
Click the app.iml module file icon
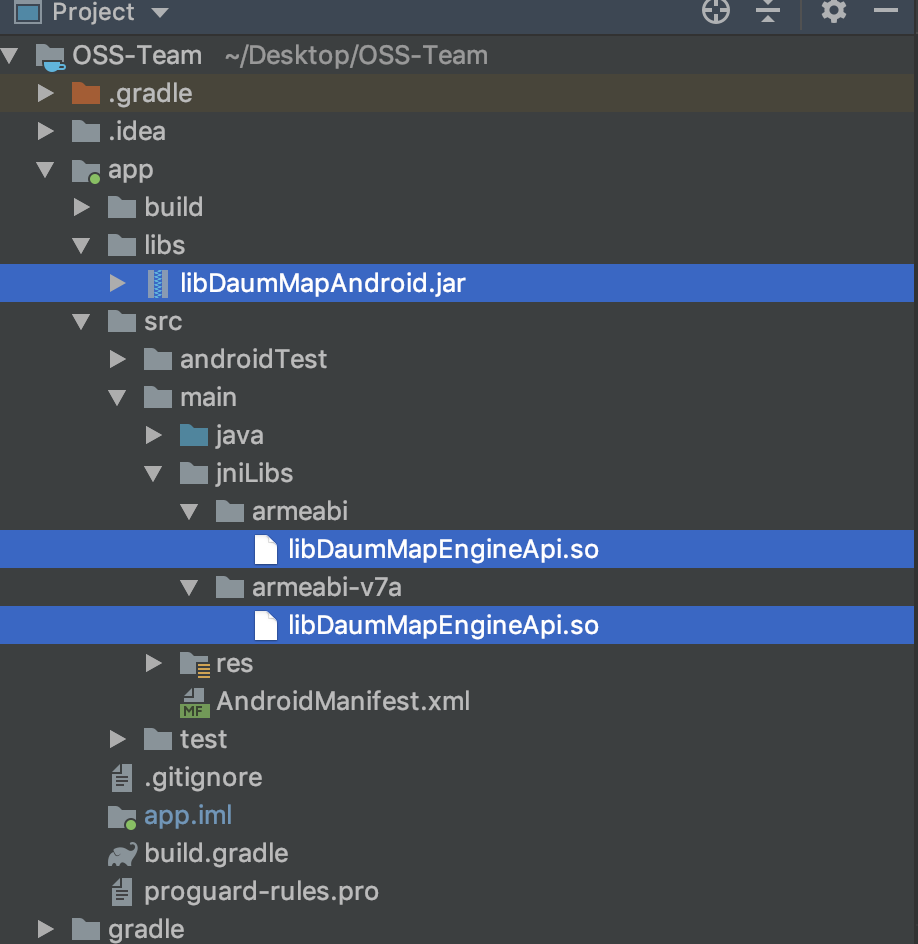click(122, 817)
